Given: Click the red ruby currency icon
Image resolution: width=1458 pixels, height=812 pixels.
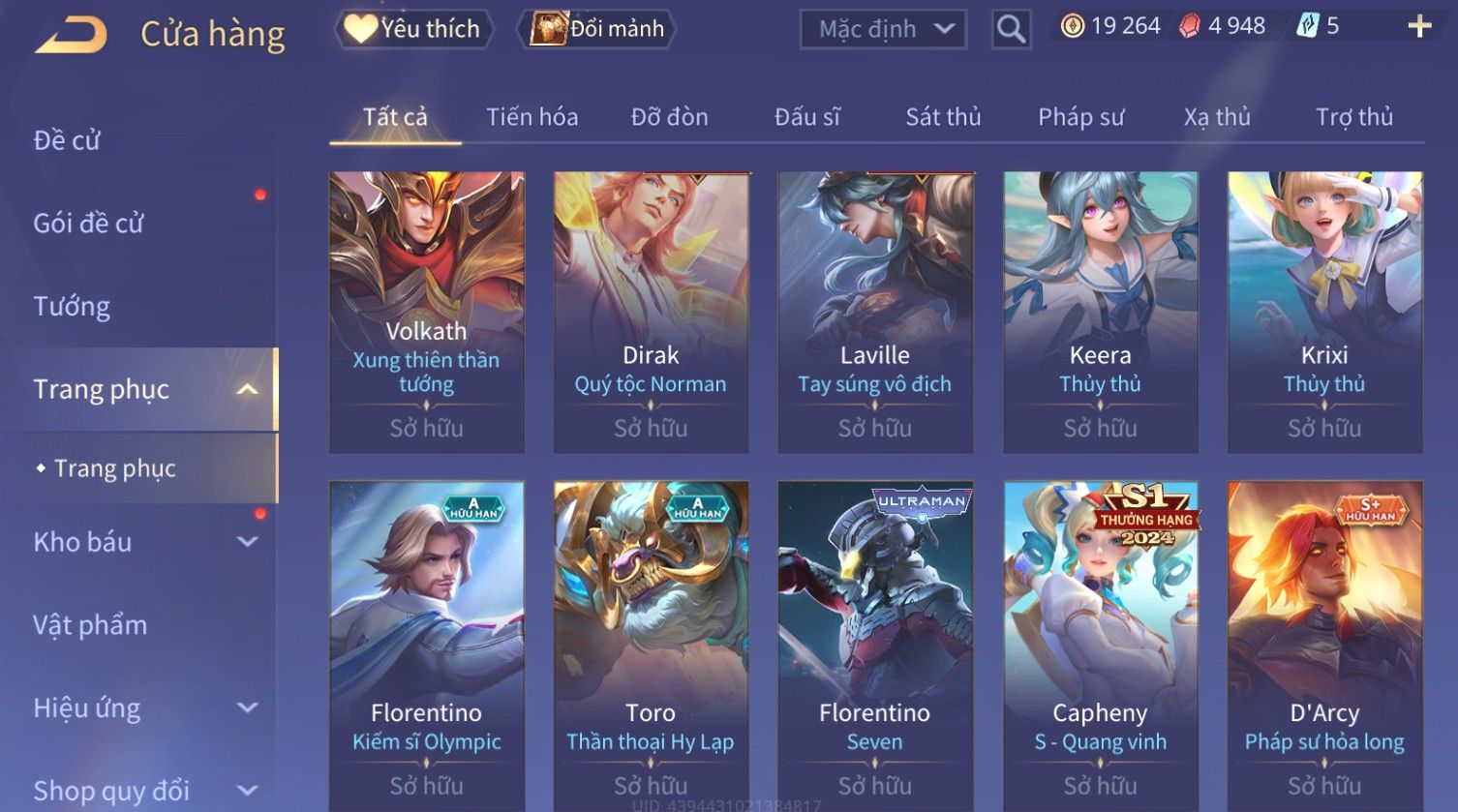Looking at the screenshot, I should point(1189,26).
